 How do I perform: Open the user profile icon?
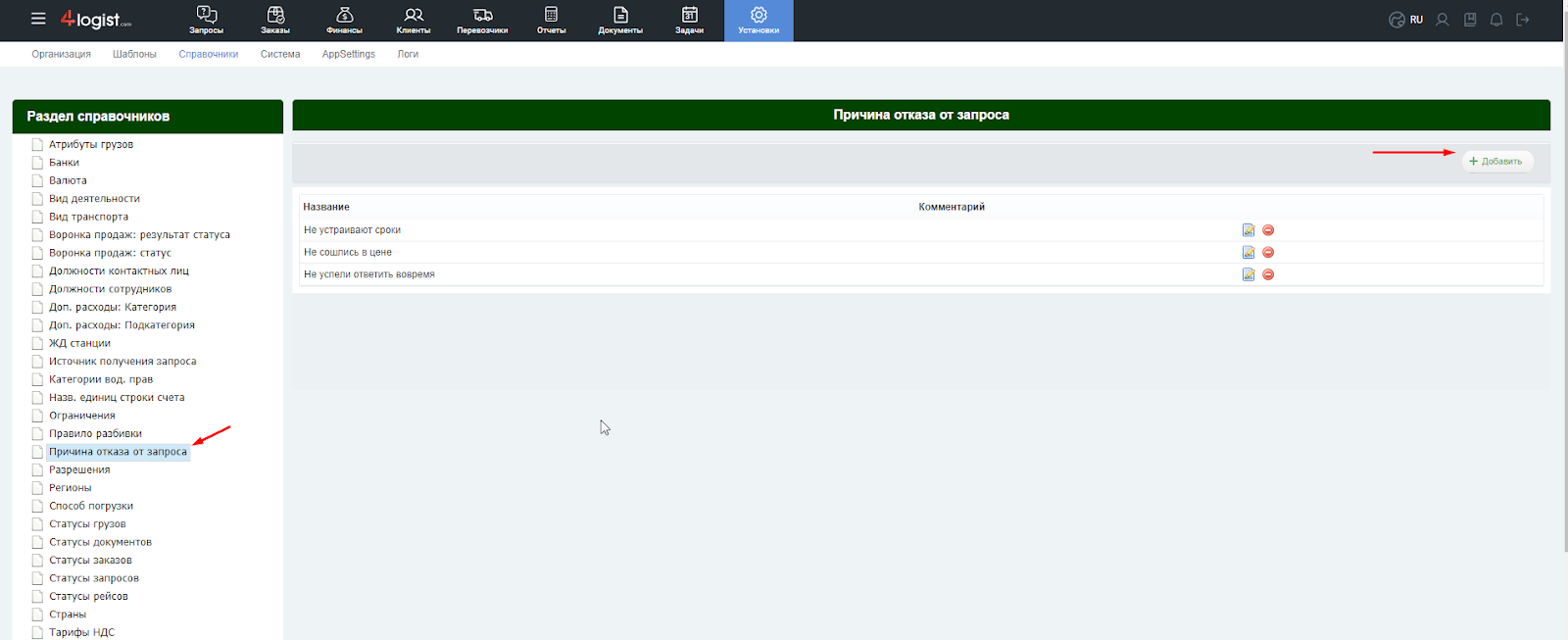pyautogui.click(x=1443, y=20)
